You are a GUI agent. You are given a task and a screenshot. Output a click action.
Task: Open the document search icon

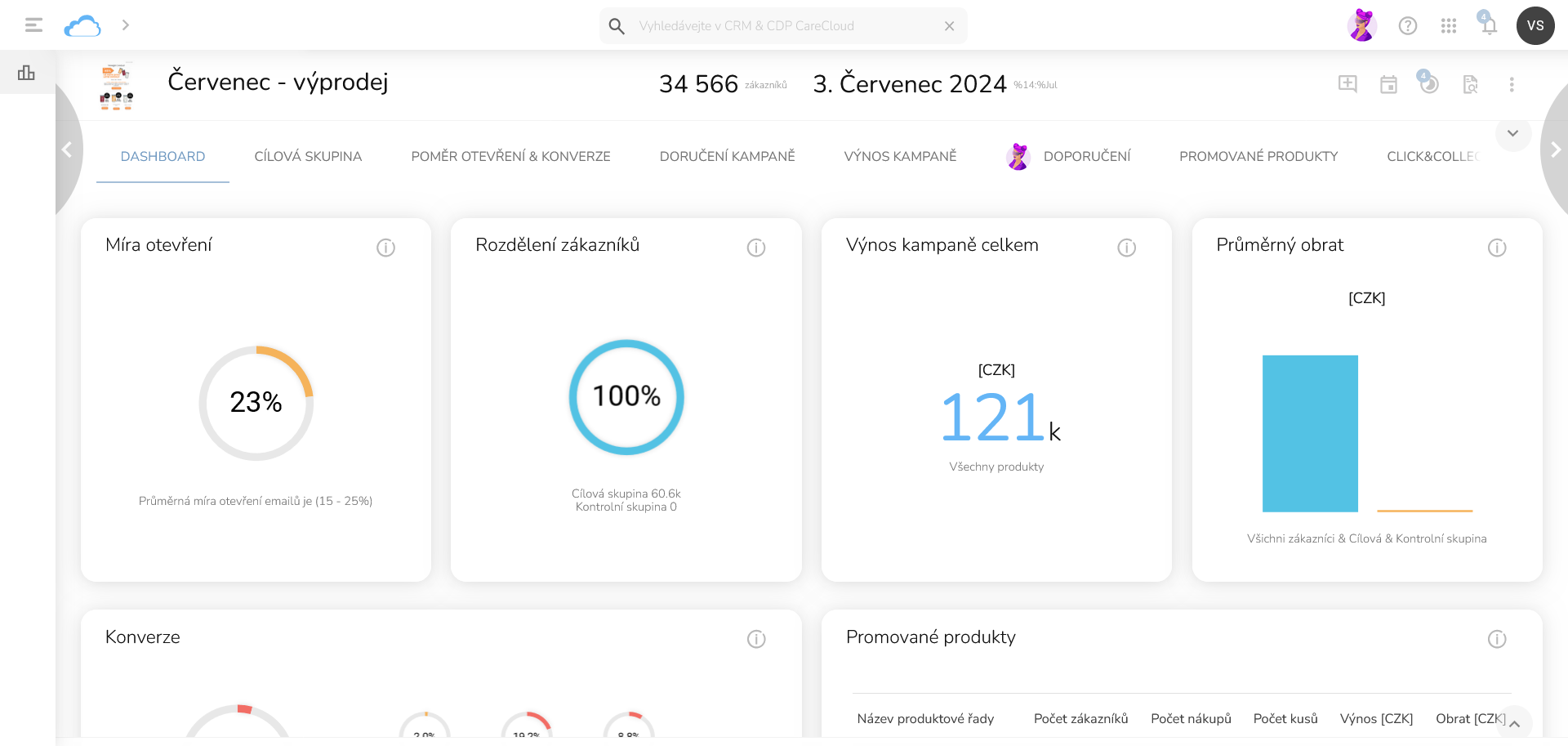(1470, 84)
